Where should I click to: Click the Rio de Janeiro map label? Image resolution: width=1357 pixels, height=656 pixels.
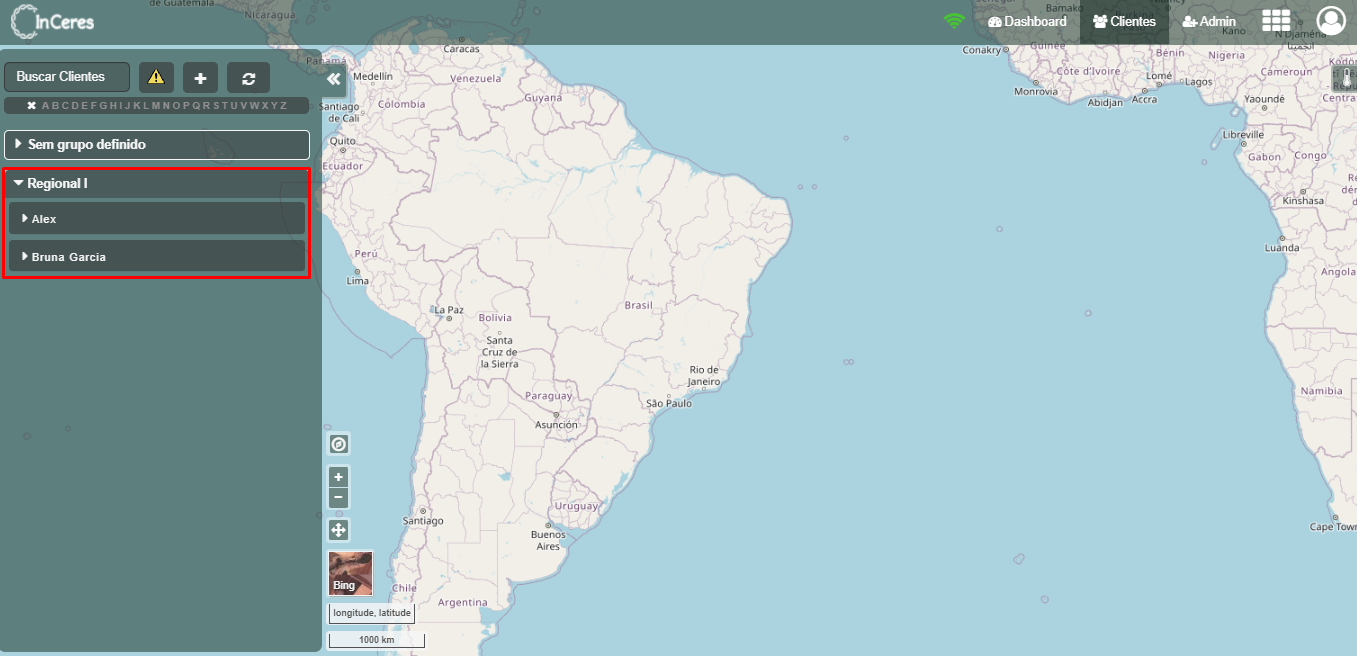(704, 375)
